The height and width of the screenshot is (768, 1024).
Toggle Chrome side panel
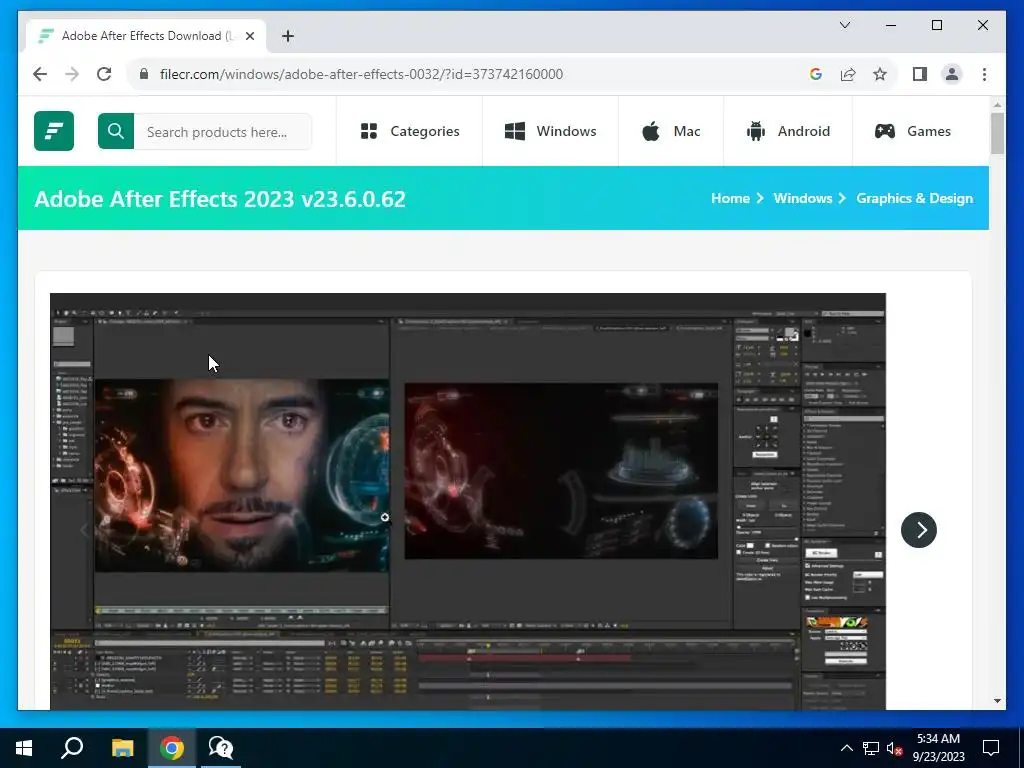(920, 74)
